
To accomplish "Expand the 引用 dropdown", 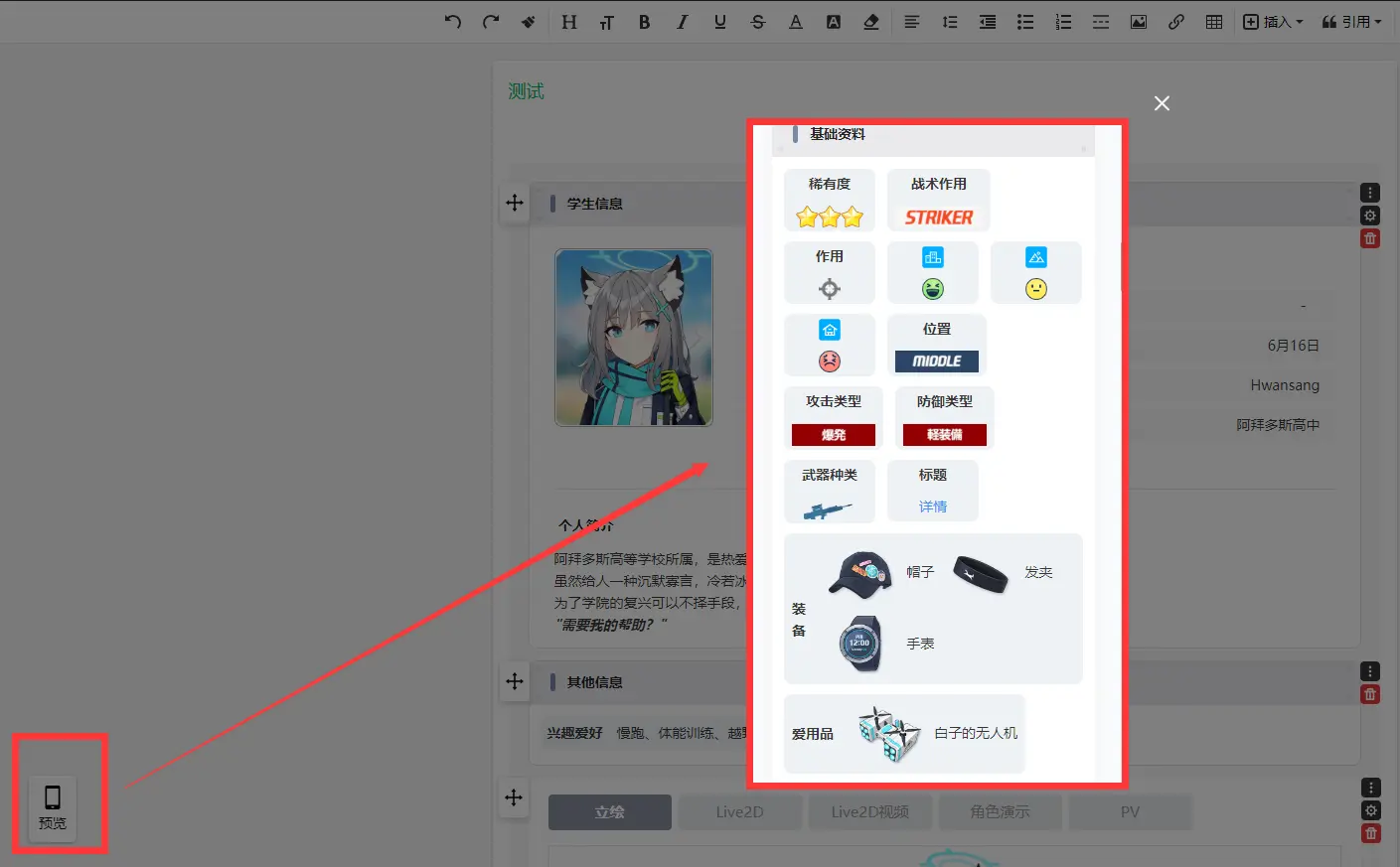I will tap(1351, 22).
